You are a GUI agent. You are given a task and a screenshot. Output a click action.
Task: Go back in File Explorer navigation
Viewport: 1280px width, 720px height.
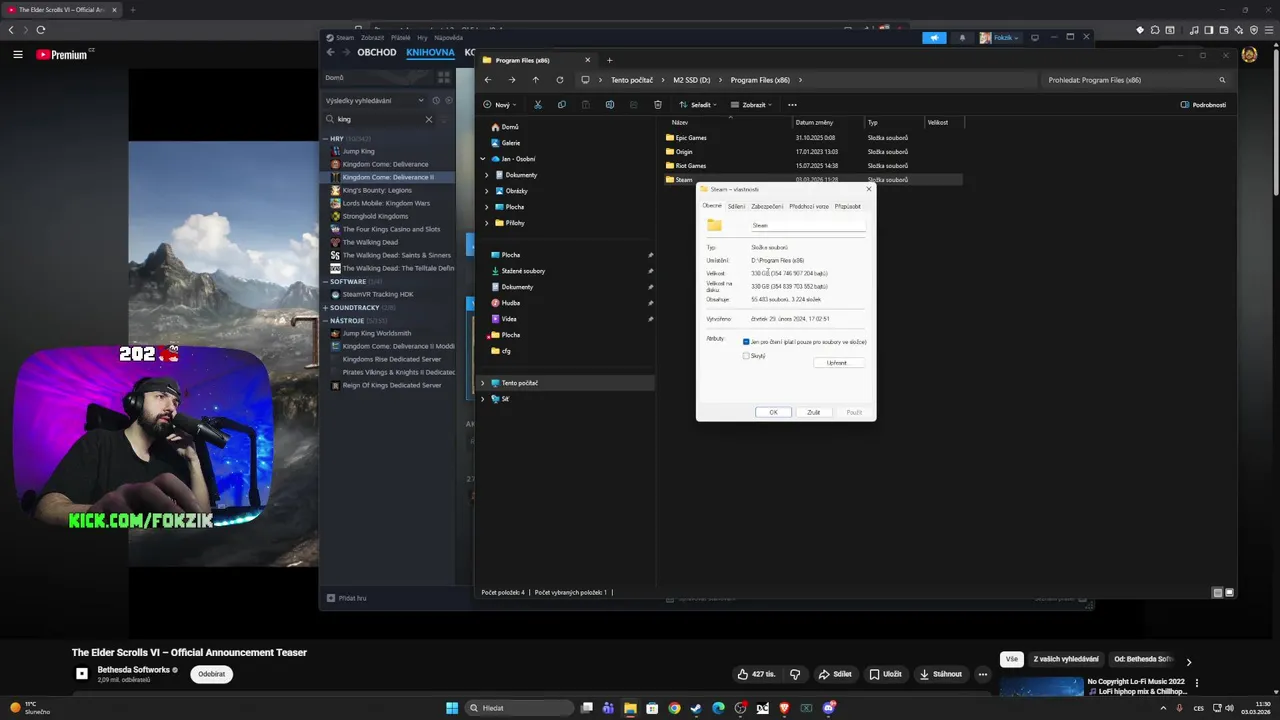488,80
